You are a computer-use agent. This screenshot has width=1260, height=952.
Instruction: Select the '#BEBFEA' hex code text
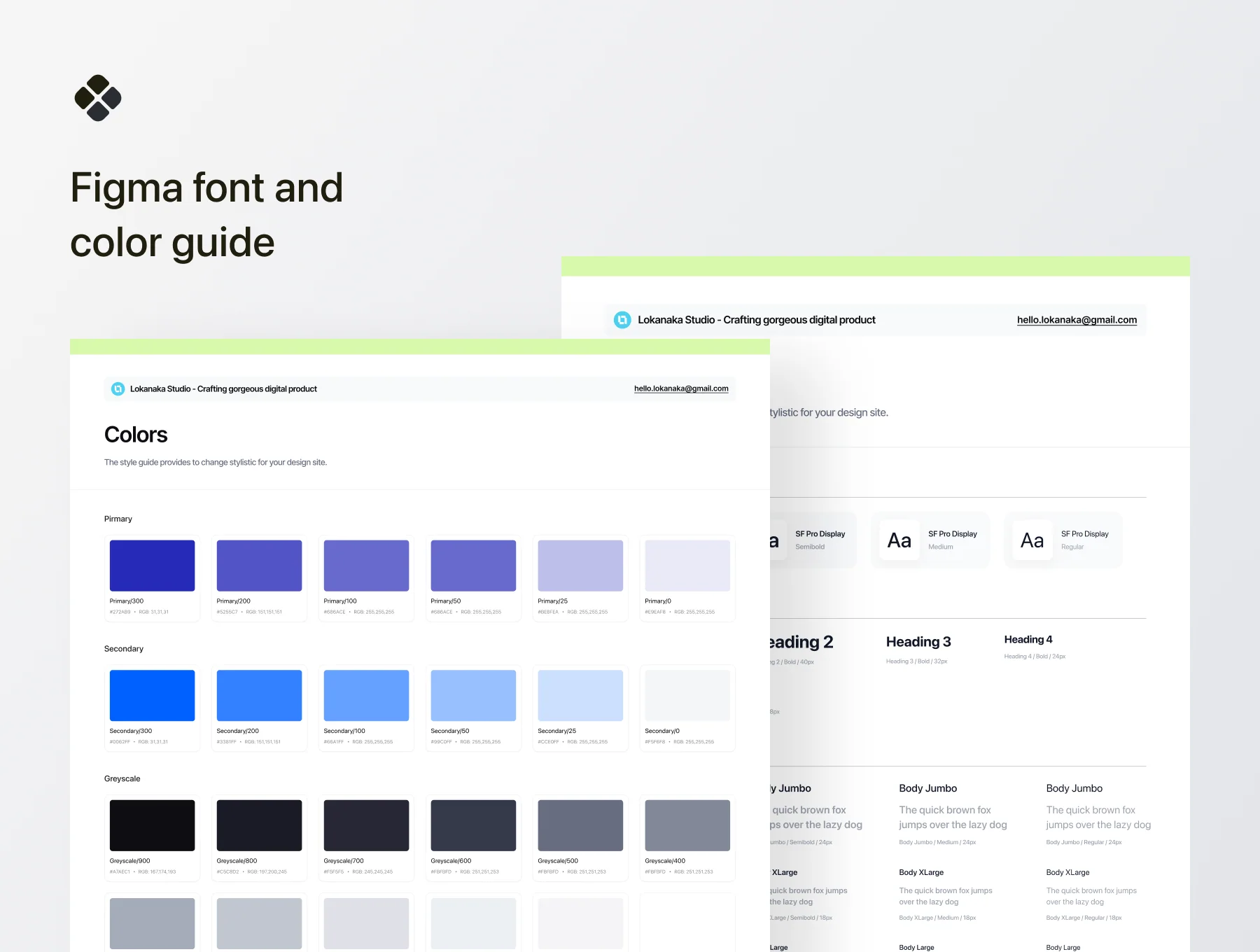coord(548,612)
